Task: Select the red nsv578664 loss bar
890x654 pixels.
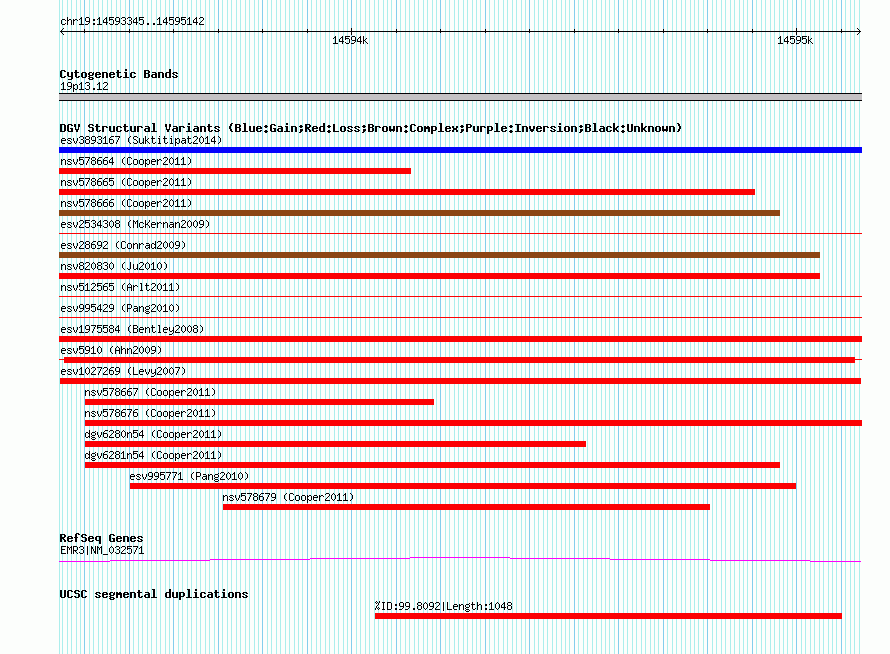Action: pyautogui.click(x=235, y=171)
